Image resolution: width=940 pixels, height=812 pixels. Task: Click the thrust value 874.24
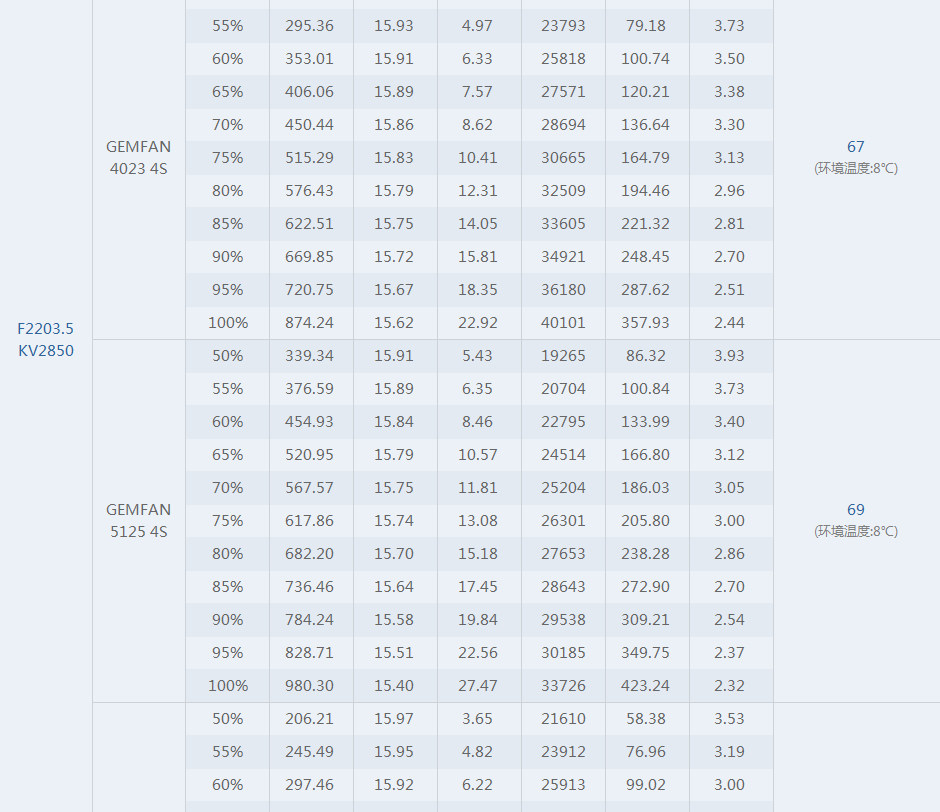pos(310,323)
